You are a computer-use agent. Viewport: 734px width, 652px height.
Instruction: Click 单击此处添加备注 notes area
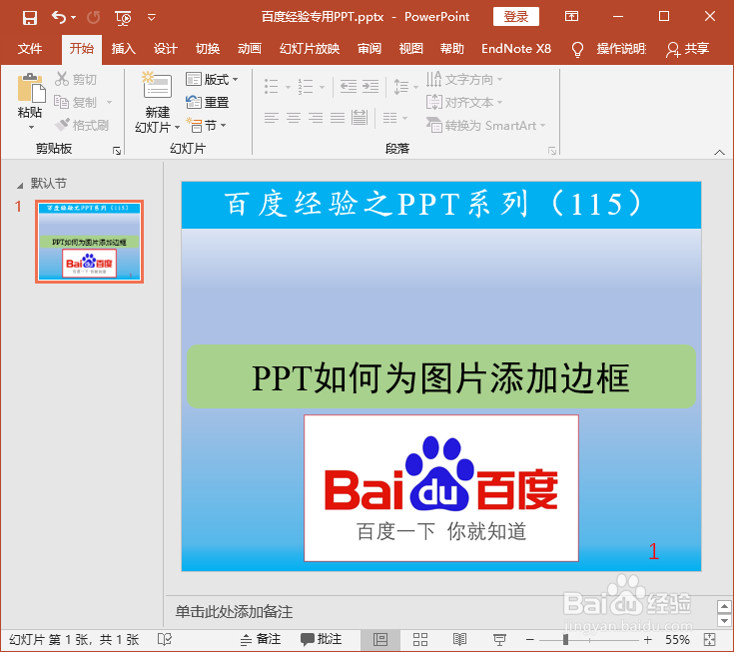pos(234,611)
